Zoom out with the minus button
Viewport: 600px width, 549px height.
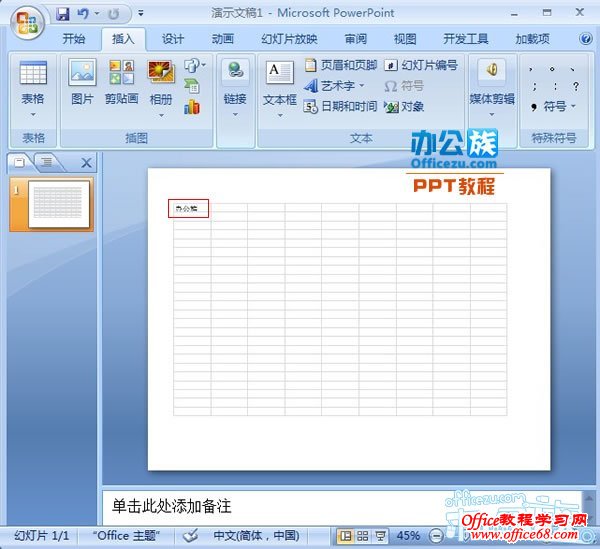click(x=436, y=536)
